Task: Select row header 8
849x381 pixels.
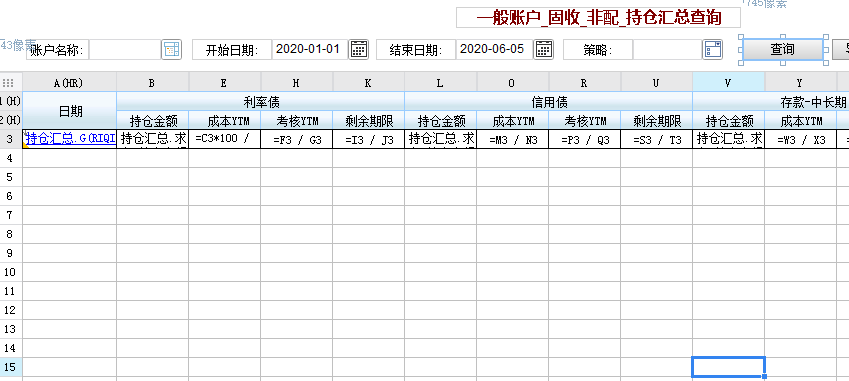Action: (x=11, y=234)
